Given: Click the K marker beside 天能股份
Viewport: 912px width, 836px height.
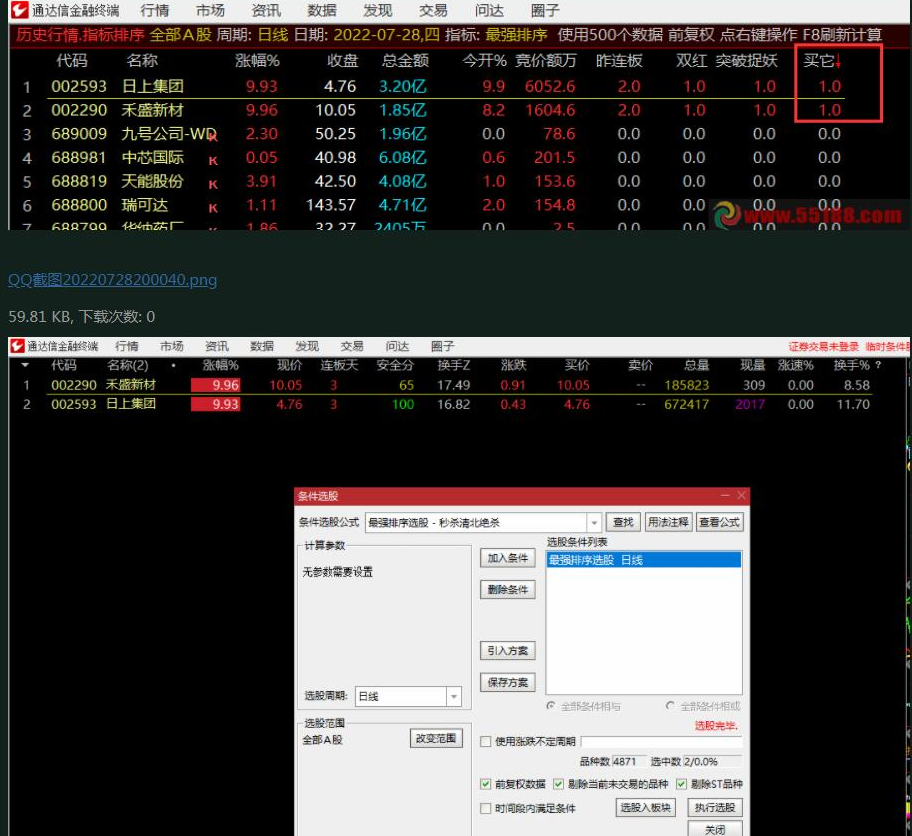Looking at the screenshot, I should [x=213, y=184].
